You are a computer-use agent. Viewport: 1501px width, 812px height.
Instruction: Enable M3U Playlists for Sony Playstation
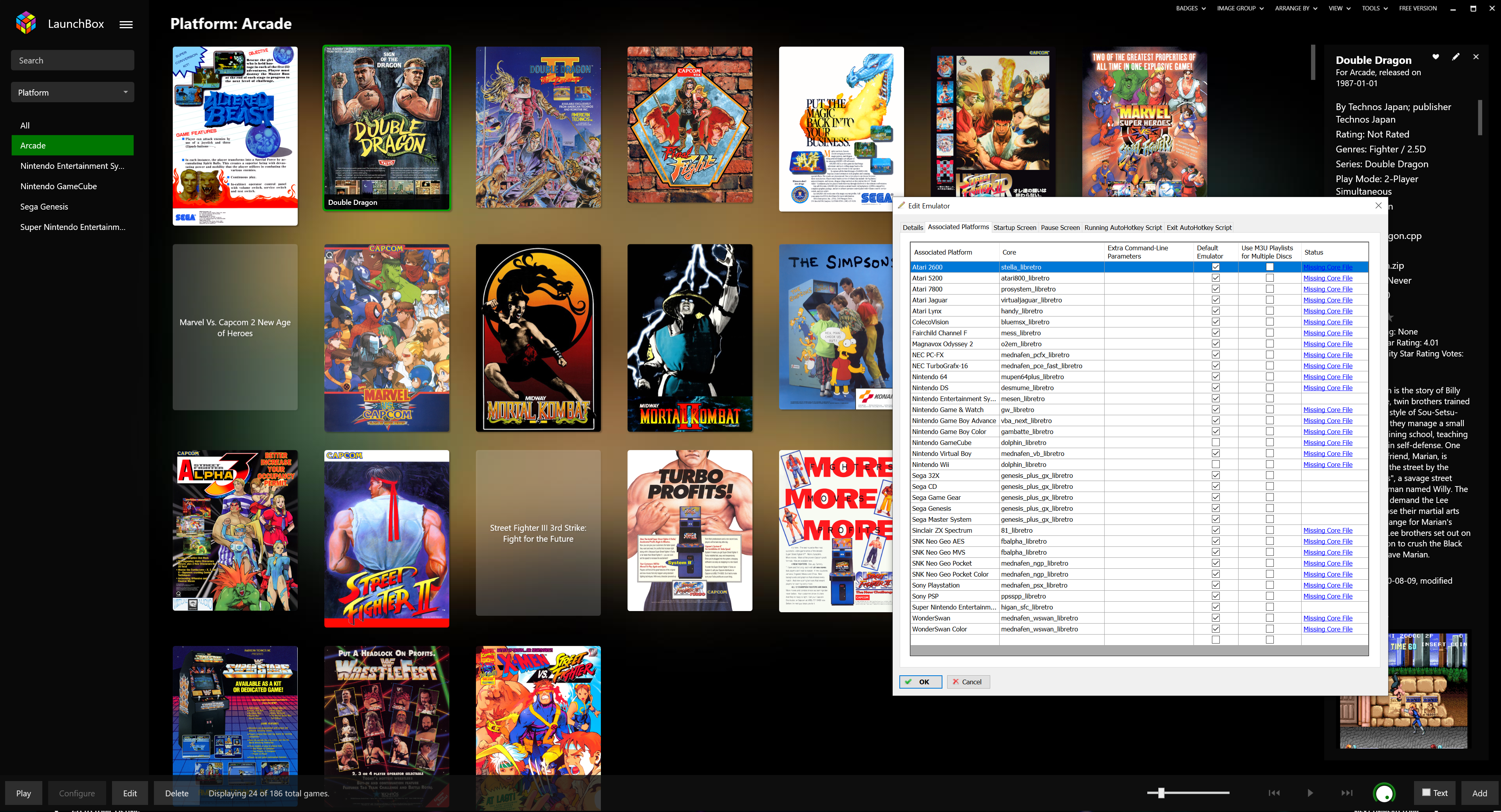[1270, 585]
